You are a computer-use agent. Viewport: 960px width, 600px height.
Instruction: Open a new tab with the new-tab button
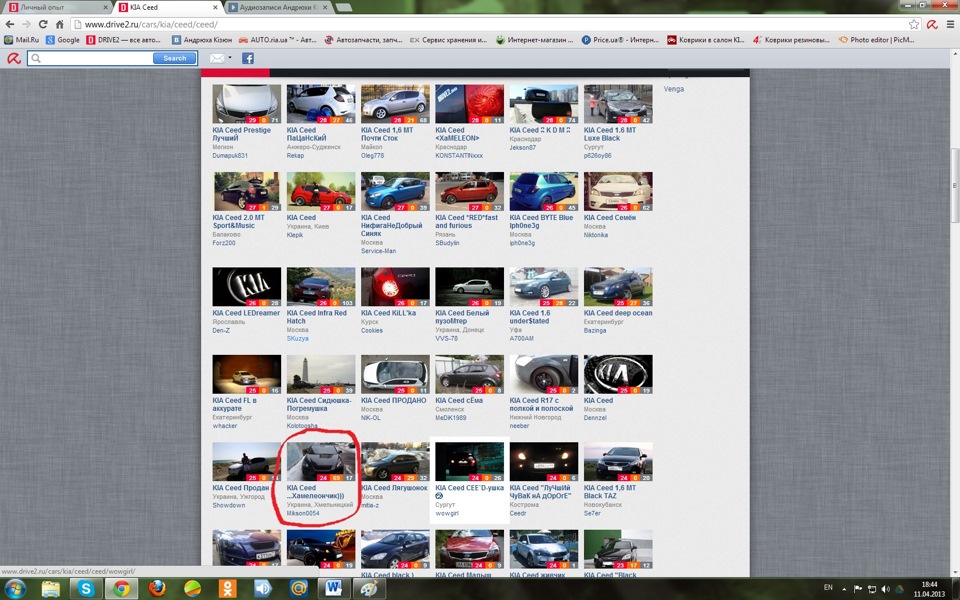click(x=343, y=7)
